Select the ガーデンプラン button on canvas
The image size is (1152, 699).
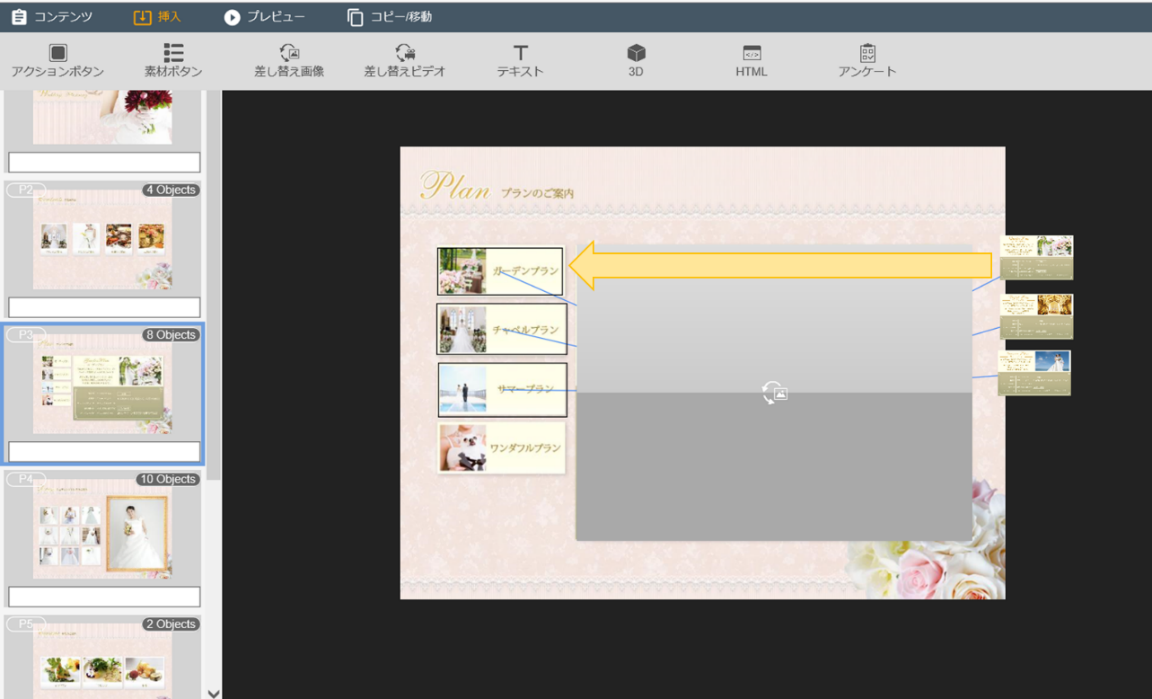[x=500, y=271]
